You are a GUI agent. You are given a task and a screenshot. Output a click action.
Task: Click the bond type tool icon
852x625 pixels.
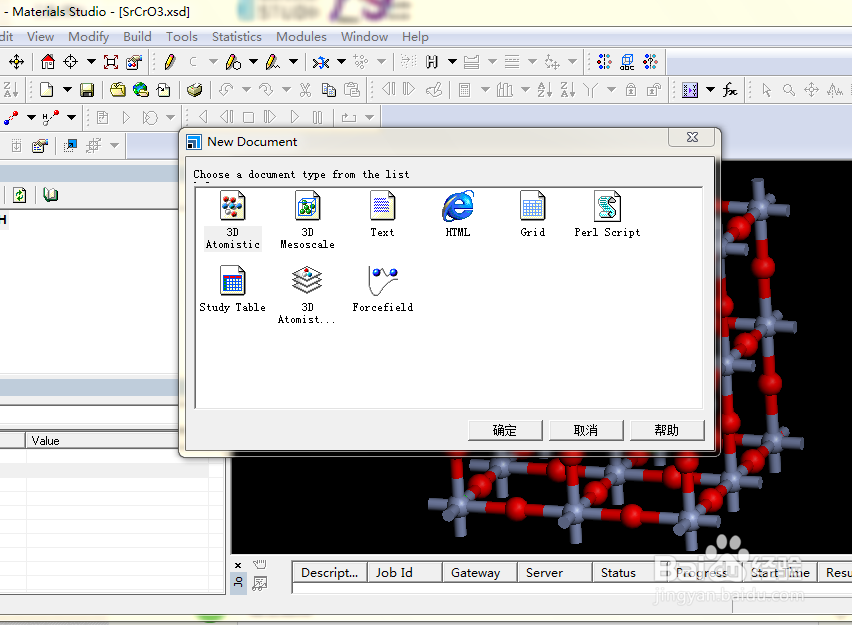[11, 117]
